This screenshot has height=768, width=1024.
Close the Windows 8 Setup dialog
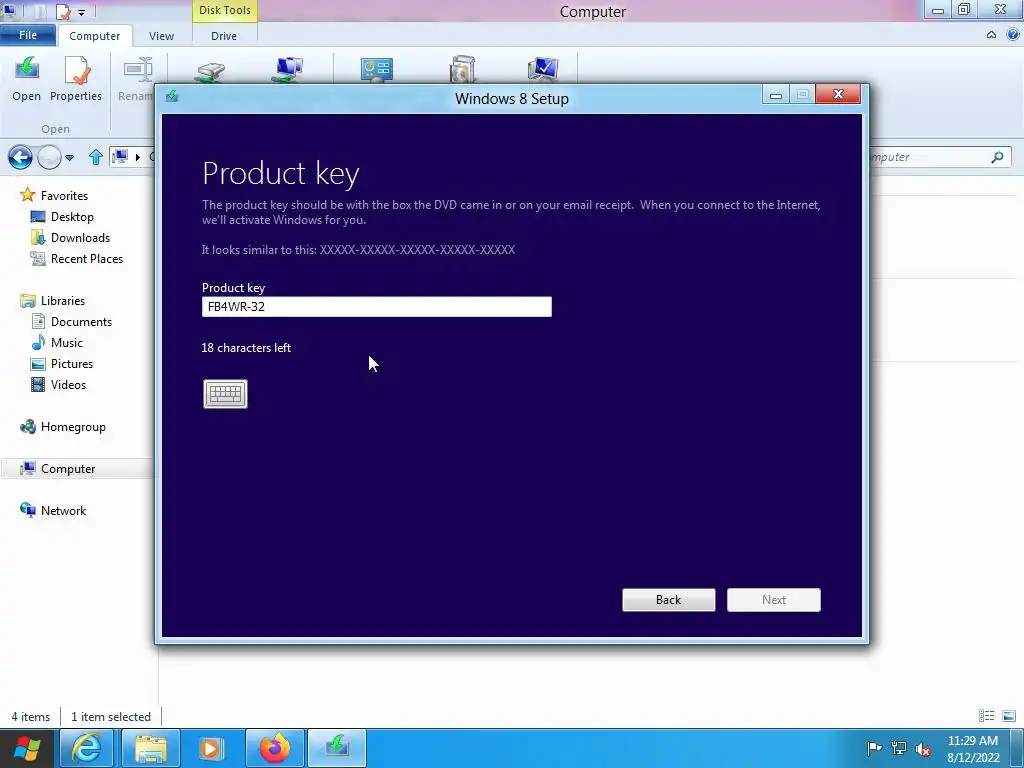click(x=839, y=95)
